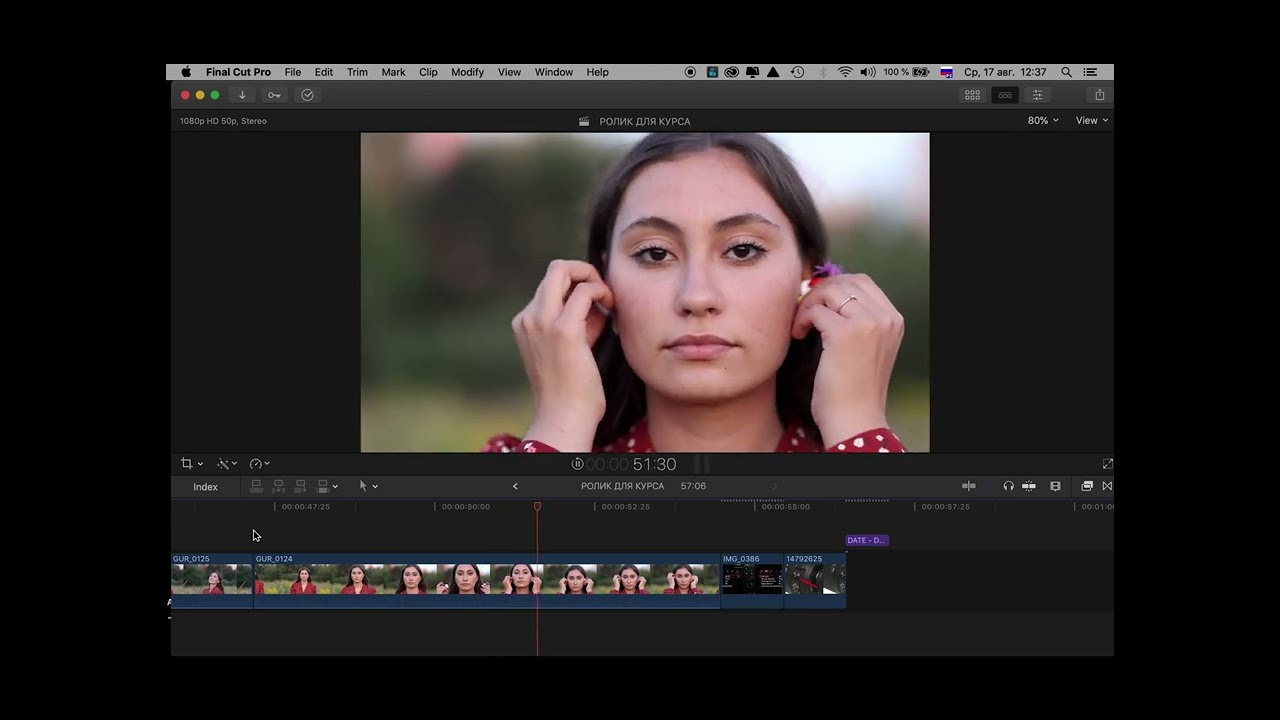Image resolution: width=1280 pixels, height=720 pixels.
Task: Toggle the inspector panel visibility
Action: (1038, 95)
